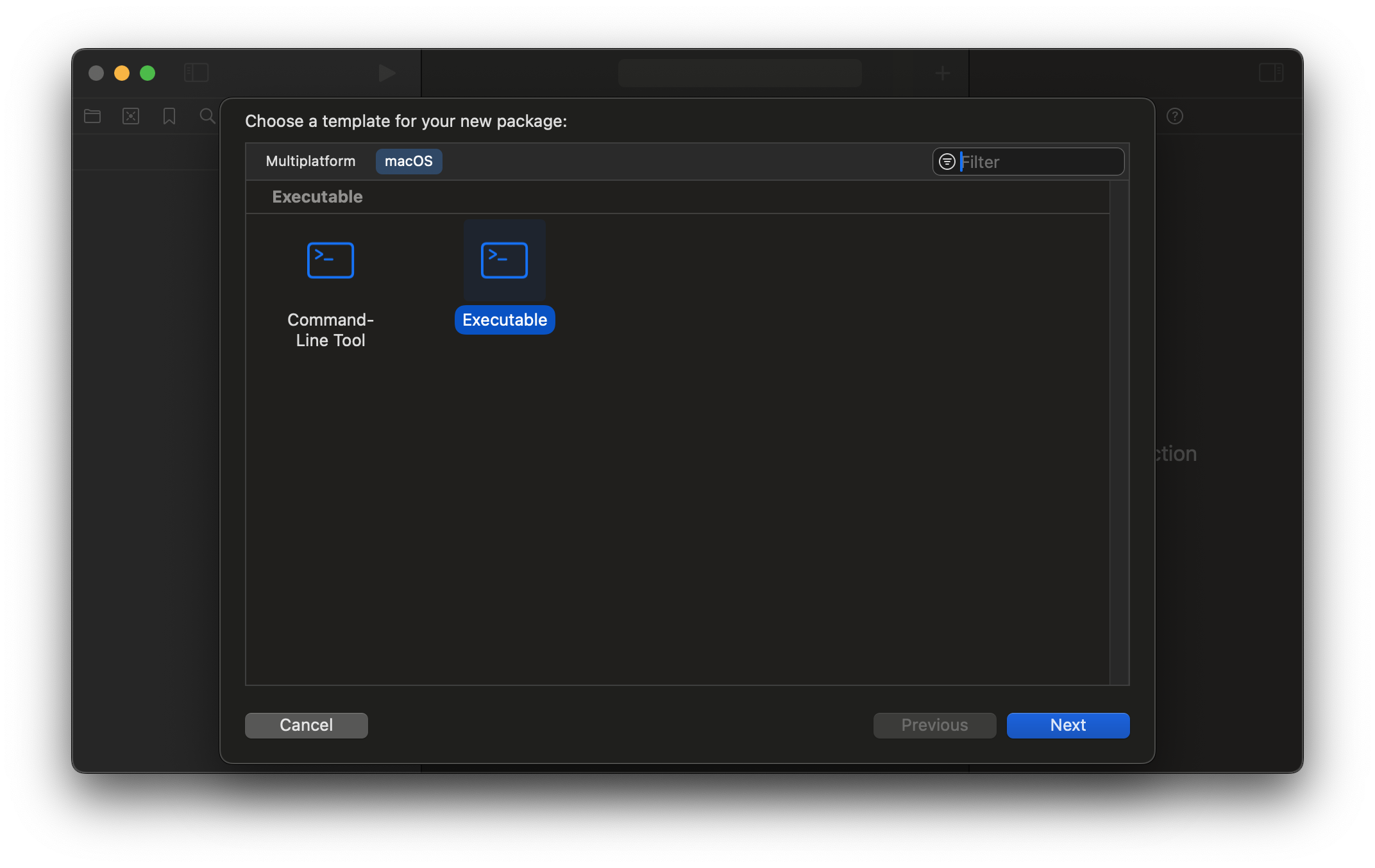
Task: Open the source control navigator icon
Action: tap(131, 116)
